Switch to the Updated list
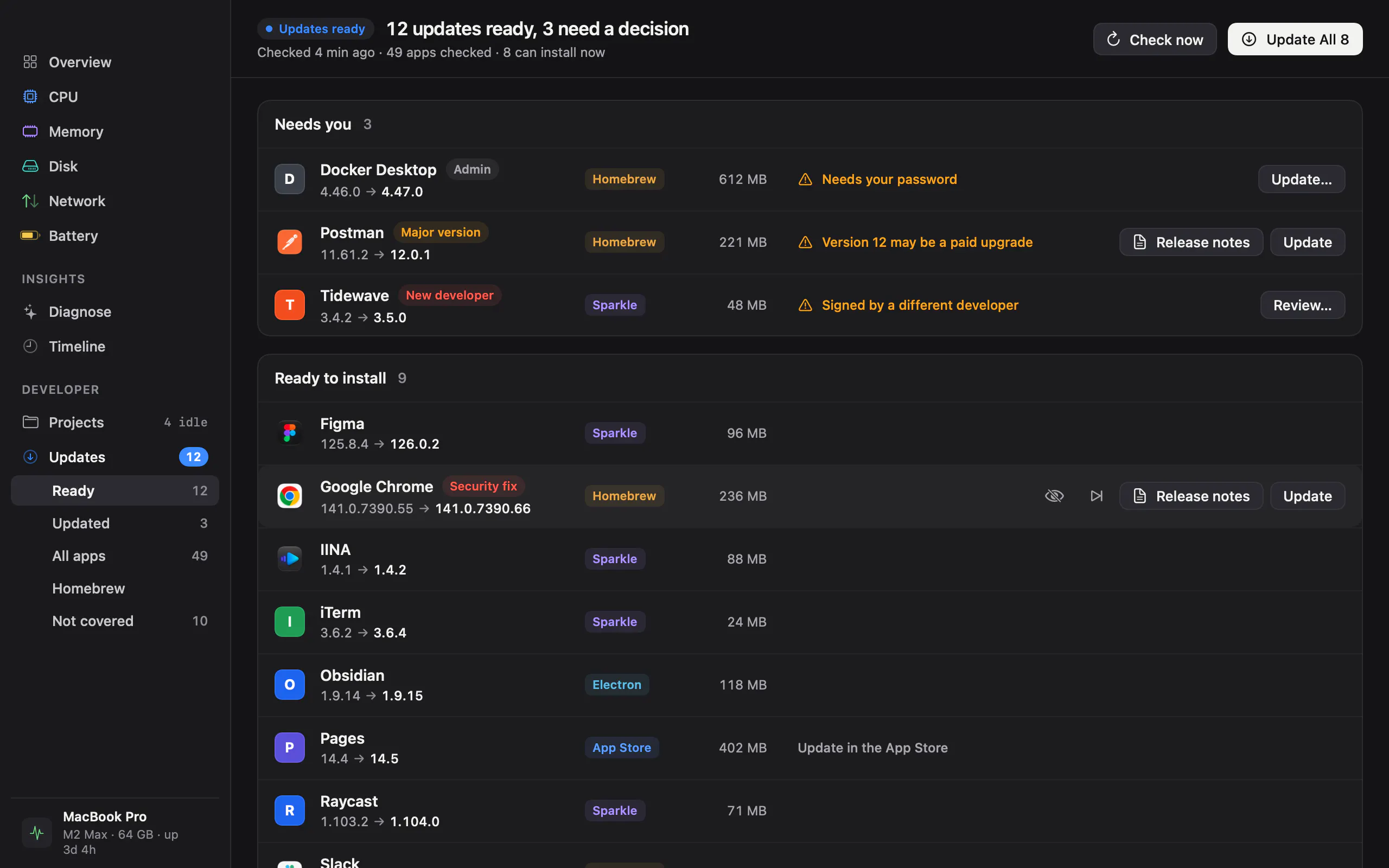Screen dimensions: 1389x868 [x=115, y=523]
